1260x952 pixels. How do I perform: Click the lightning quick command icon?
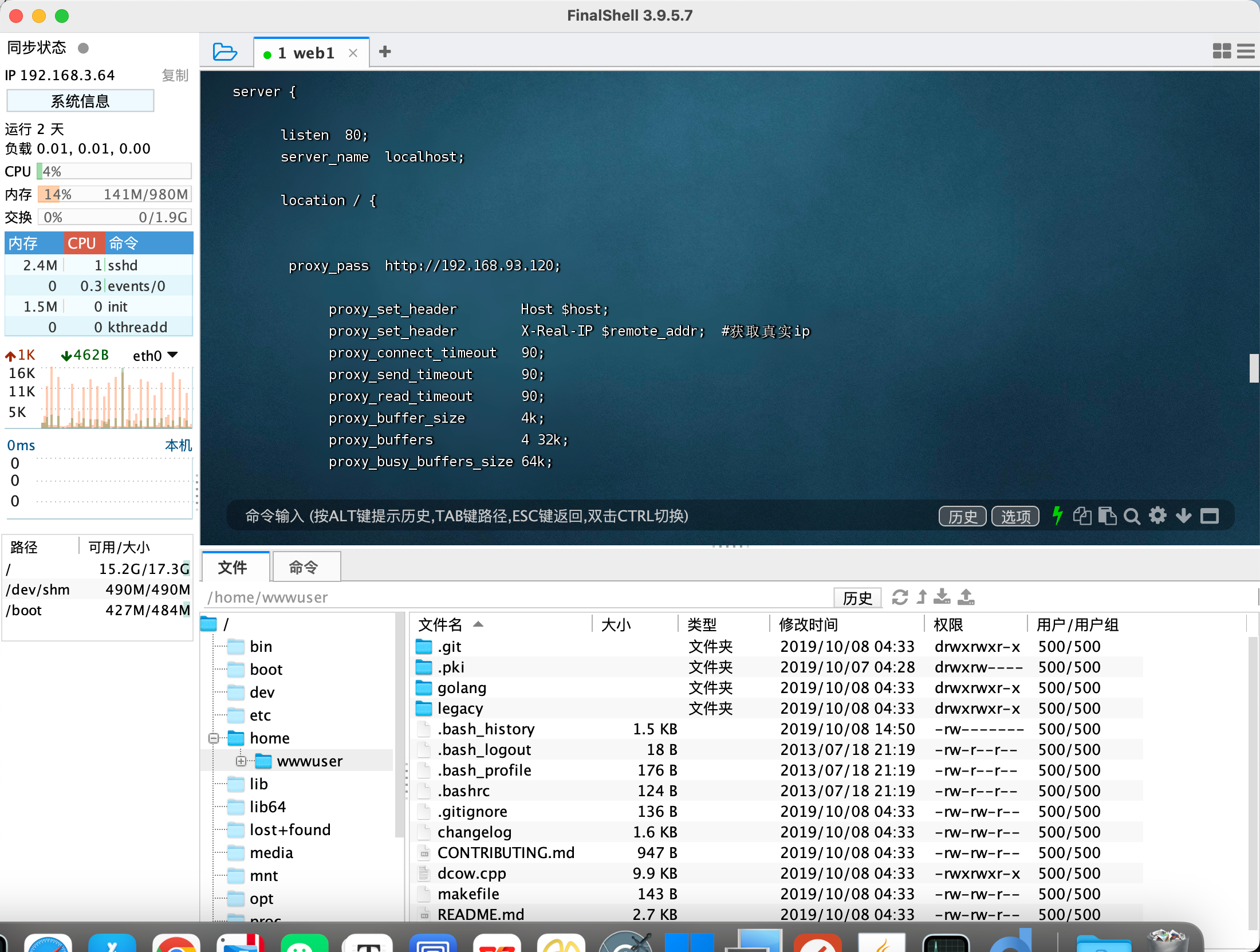tap(1057, 516)
